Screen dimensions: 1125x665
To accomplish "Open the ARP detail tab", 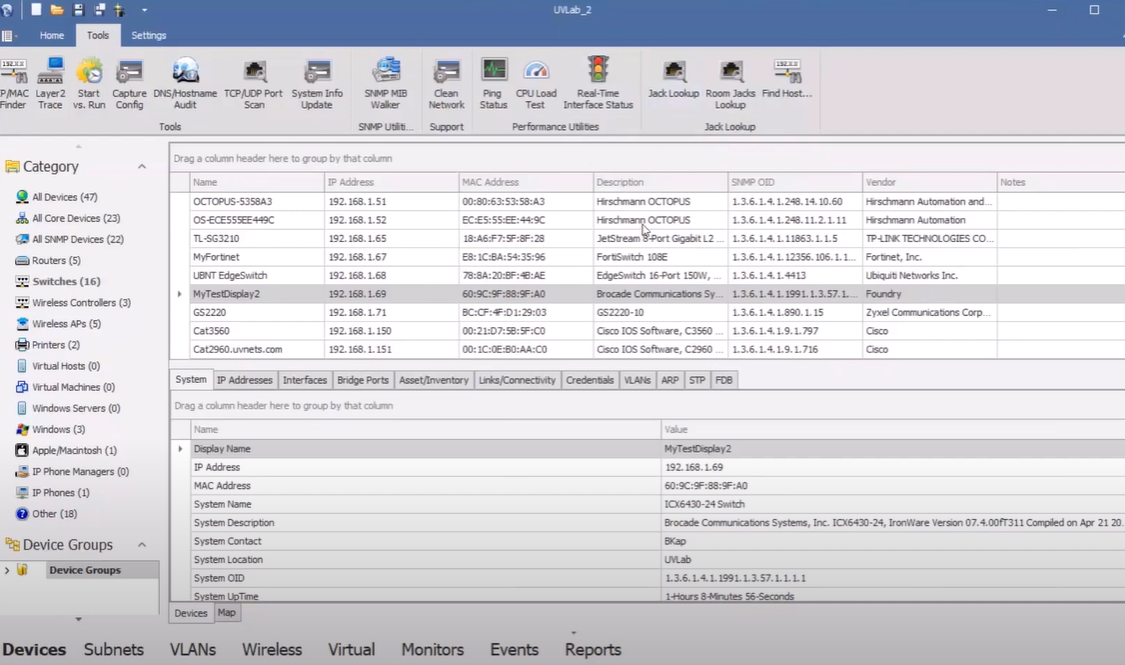I will 670,380.
